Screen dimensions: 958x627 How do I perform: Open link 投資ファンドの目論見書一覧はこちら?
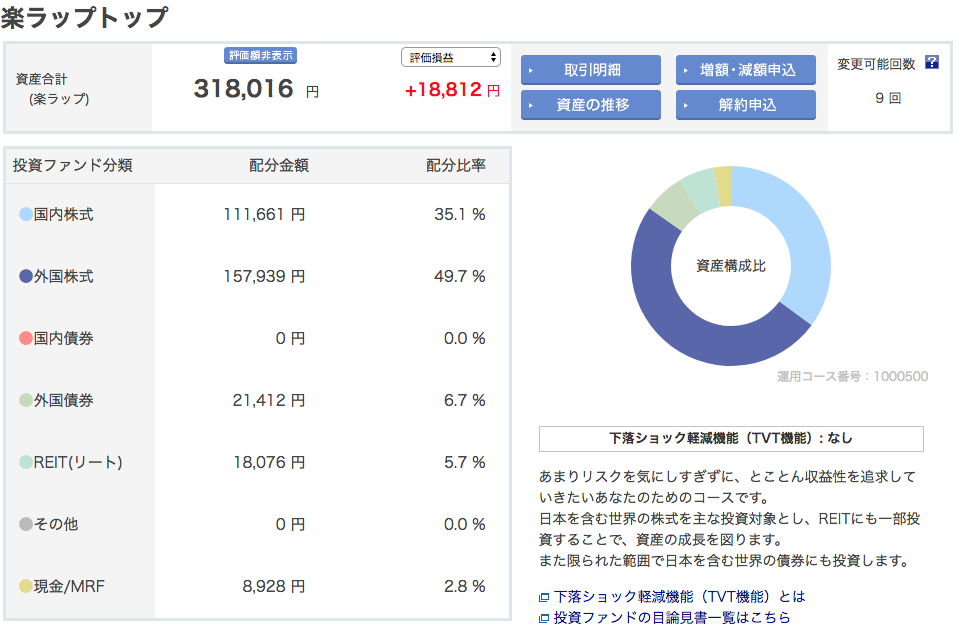672,618
